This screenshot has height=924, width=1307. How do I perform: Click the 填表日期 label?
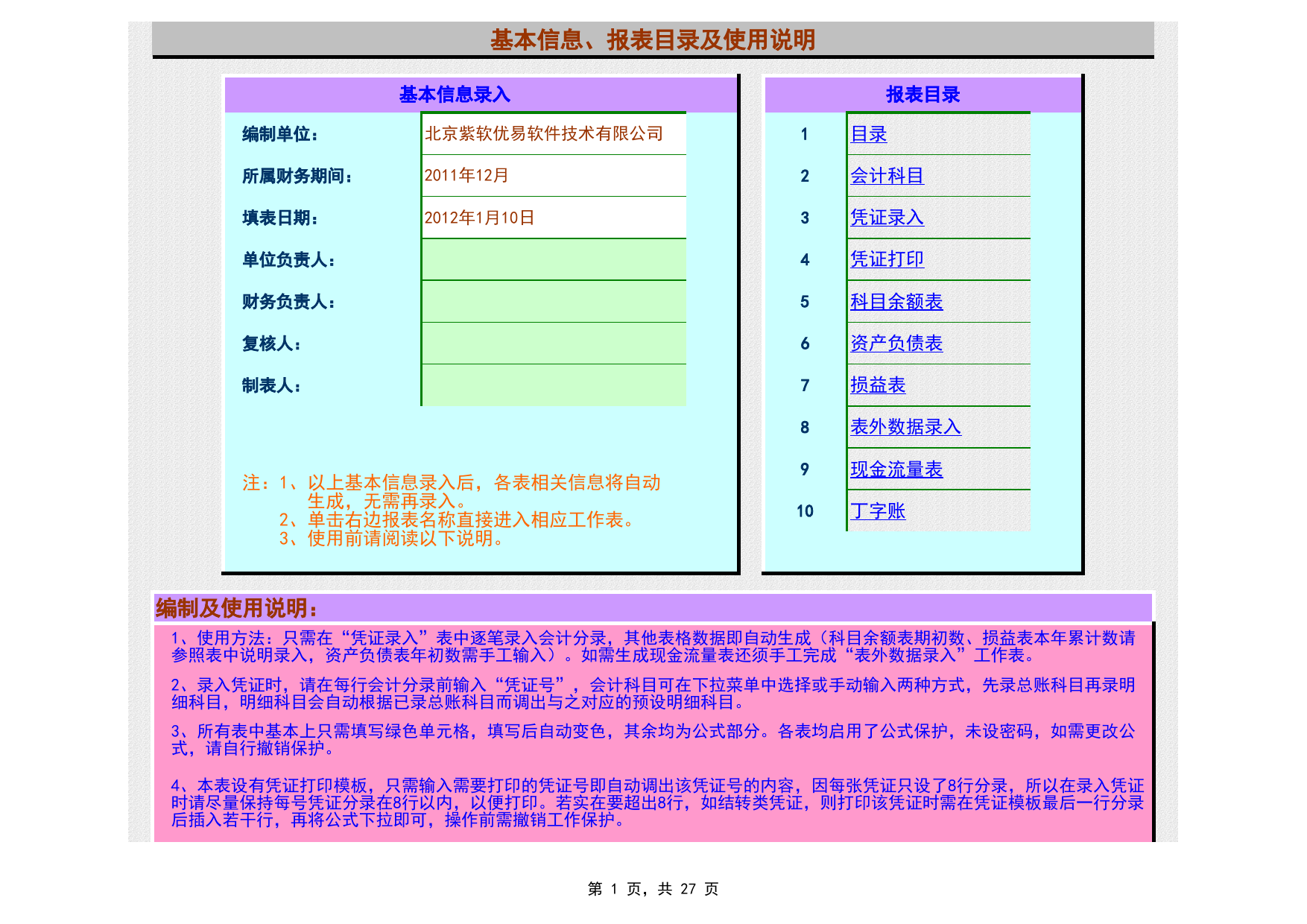click(x=280, y=218)
